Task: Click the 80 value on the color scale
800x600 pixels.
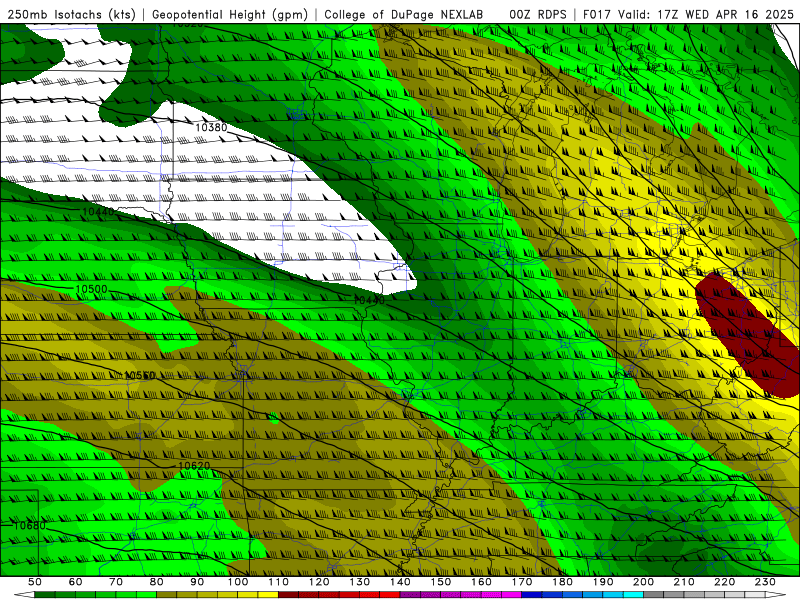Action: coord(157,582)
